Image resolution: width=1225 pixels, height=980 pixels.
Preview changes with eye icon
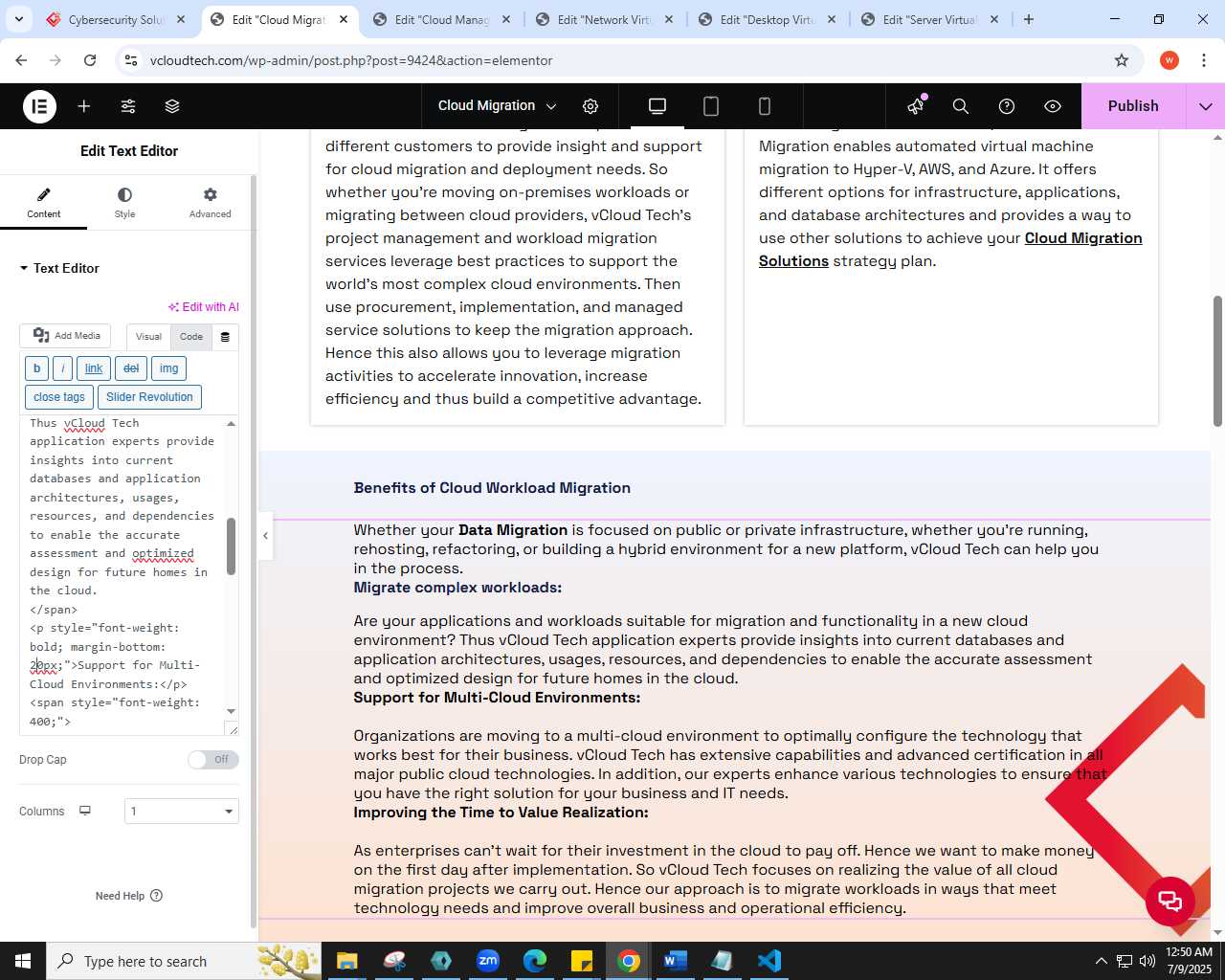1053,106
